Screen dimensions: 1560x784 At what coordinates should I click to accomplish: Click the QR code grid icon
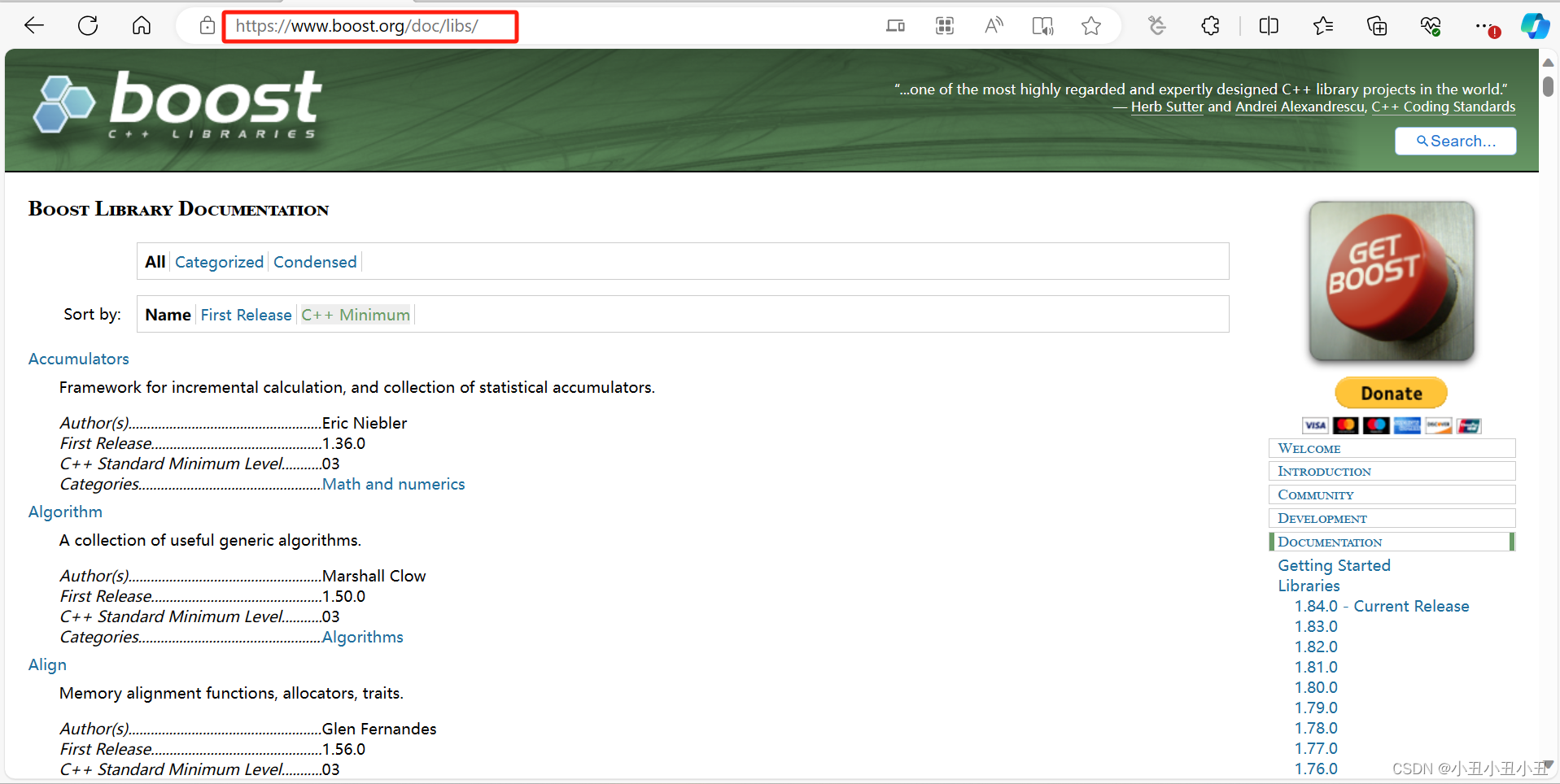coord(945,26)
